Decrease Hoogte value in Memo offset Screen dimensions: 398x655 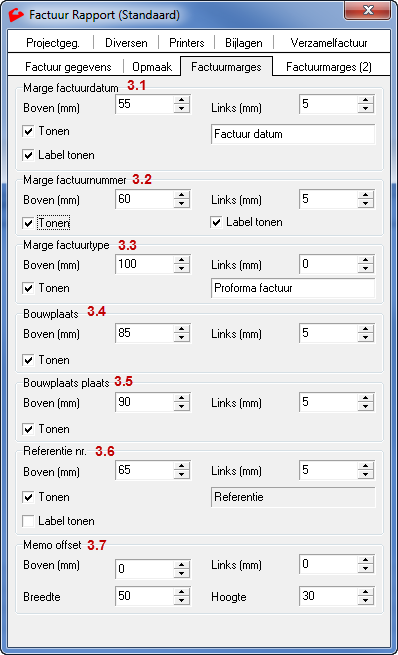[365, 600]
